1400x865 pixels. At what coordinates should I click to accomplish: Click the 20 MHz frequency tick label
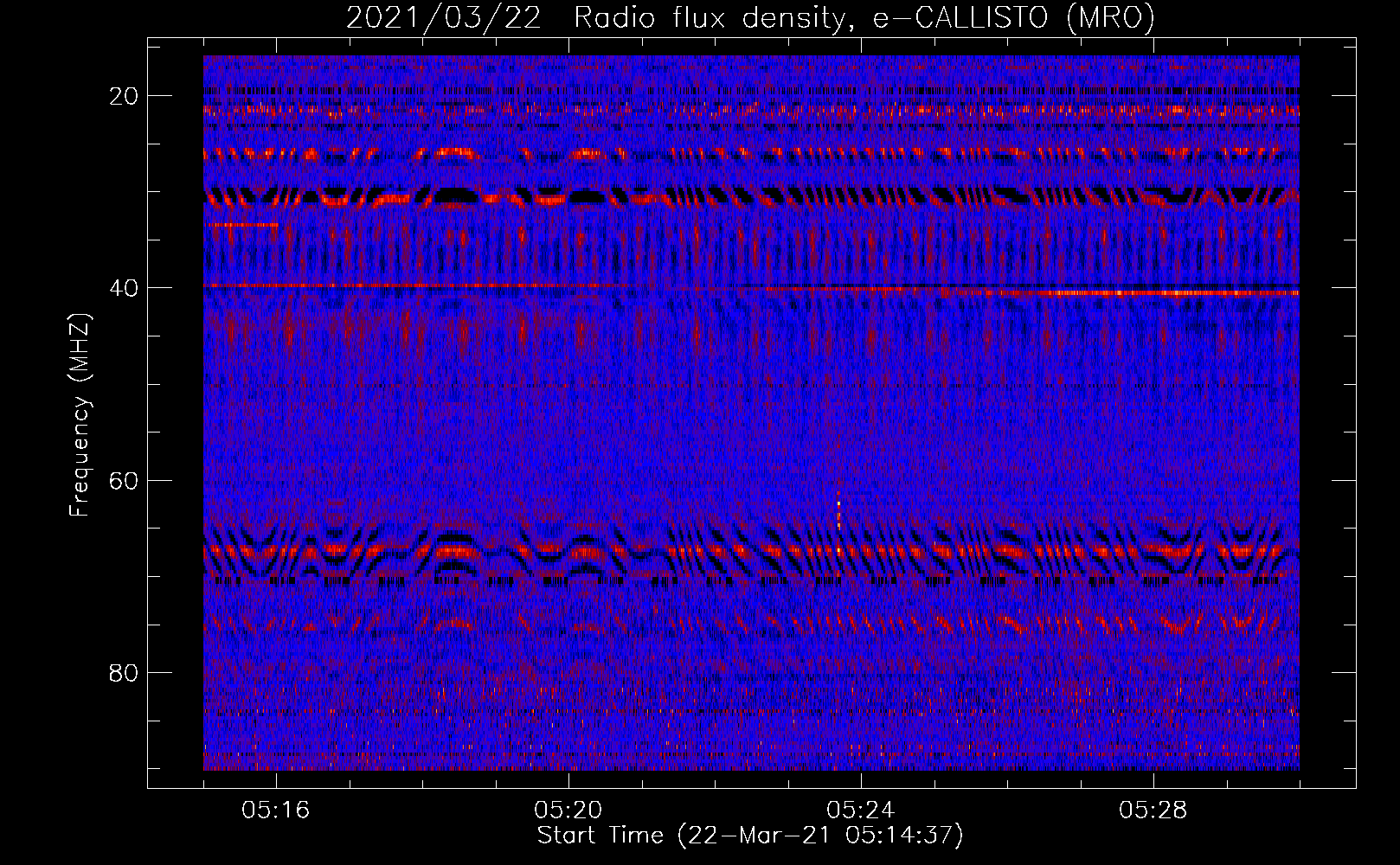tap(125, 96)
